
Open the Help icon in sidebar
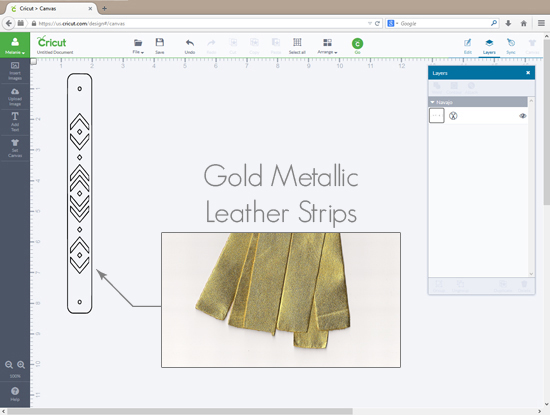click(x=15, y=394)
